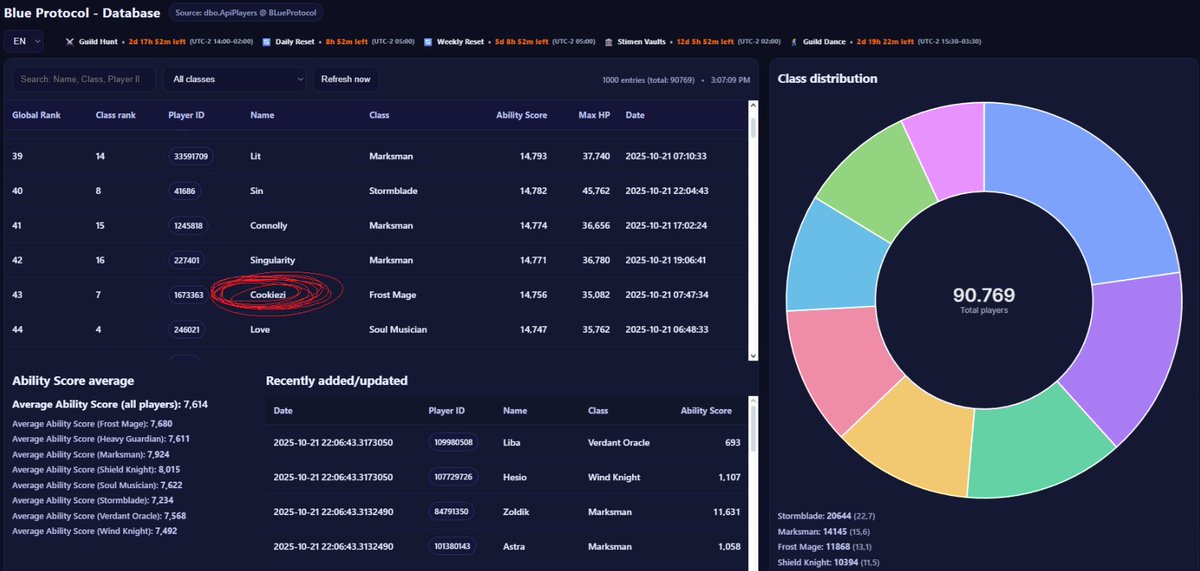Click the Stormblade class cell in Sin's row

point(392,191)
